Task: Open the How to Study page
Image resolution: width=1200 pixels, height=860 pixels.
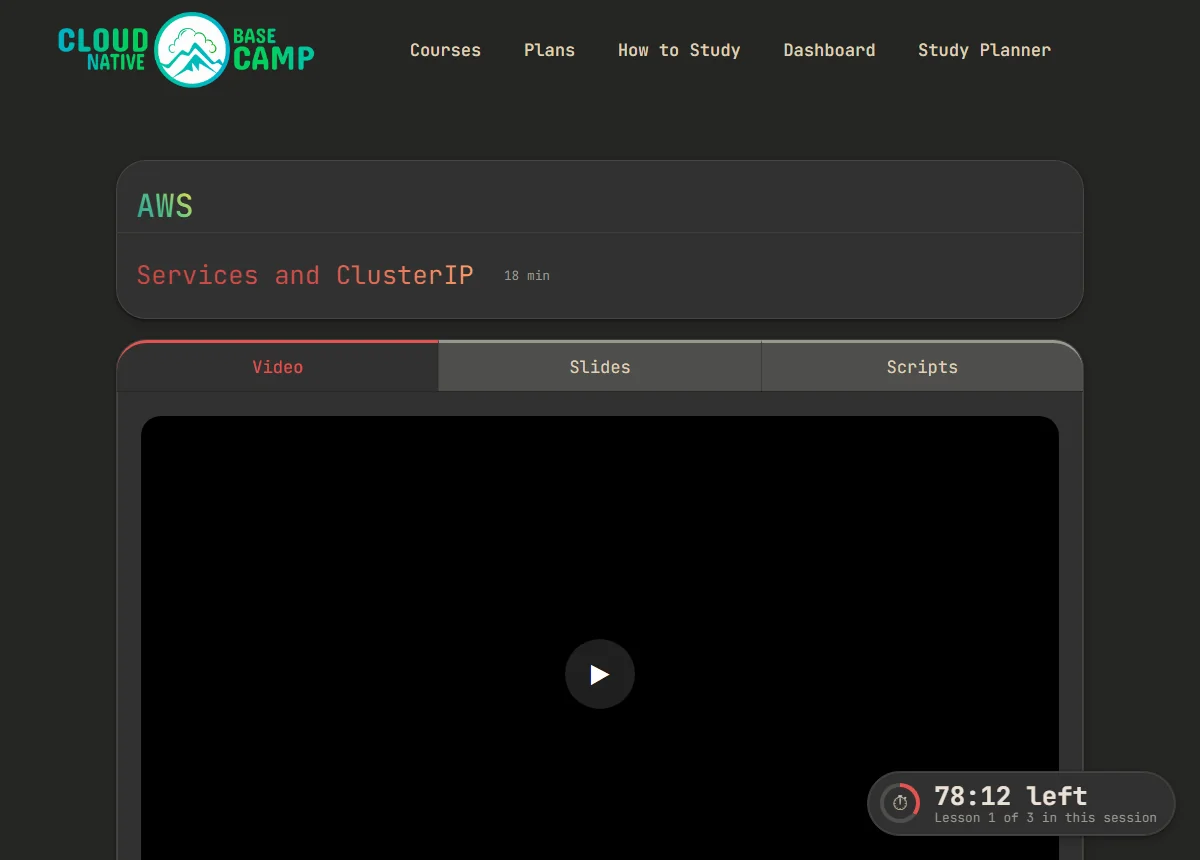Action: tap(679, 50)
